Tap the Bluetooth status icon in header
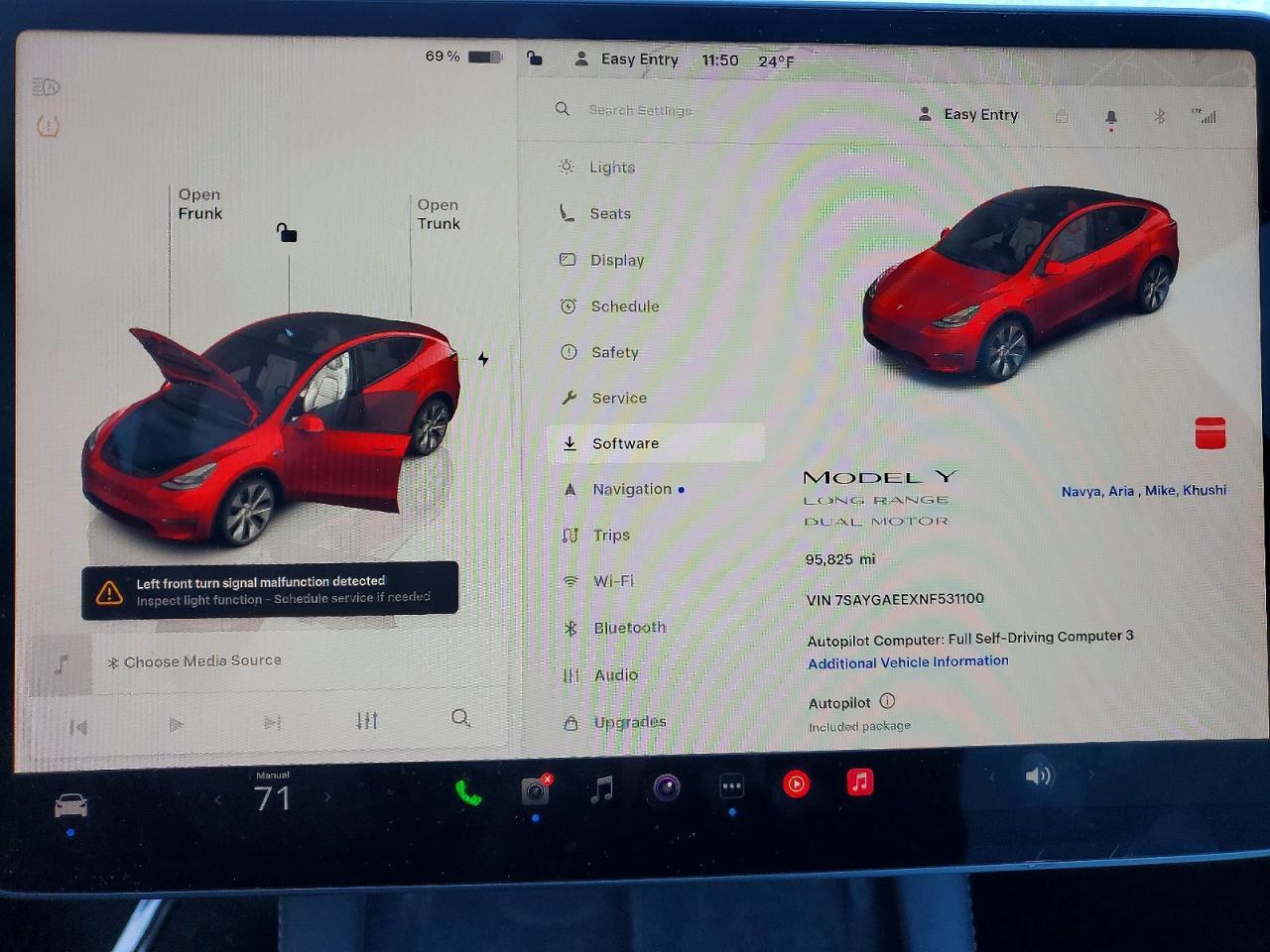This screenshot has width=1270, height=952. 1159,117
